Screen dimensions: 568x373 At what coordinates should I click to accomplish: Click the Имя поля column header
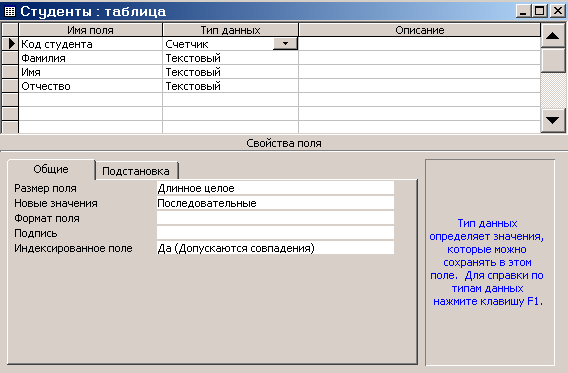91,30
